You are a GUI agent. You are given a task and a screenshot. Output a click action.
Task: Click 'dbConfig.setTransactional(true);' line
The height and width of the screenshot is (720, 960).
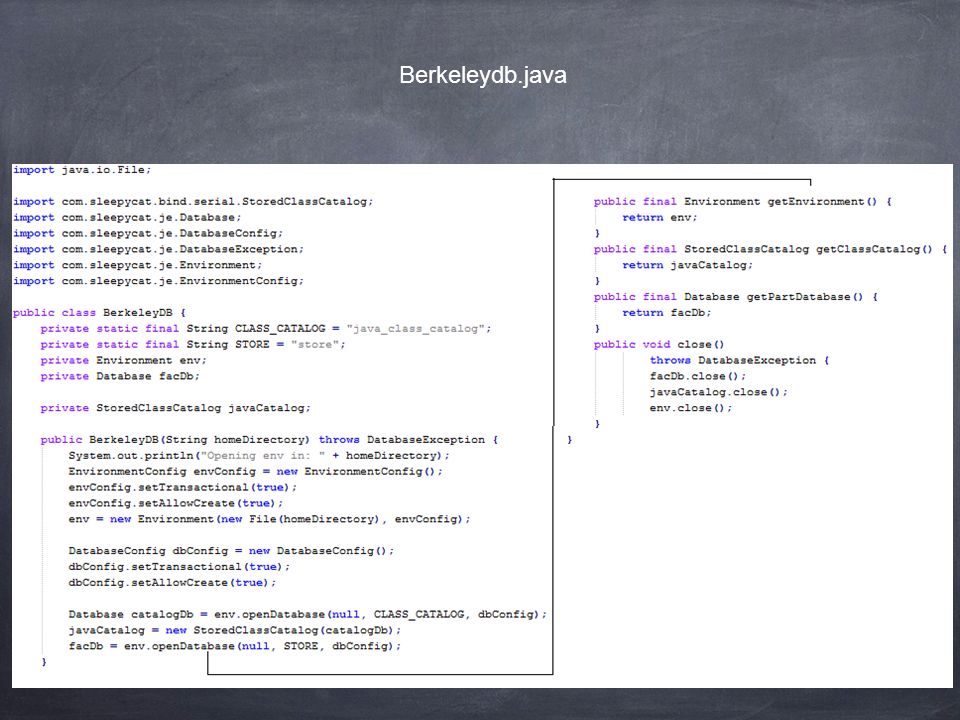coord(179,568)
